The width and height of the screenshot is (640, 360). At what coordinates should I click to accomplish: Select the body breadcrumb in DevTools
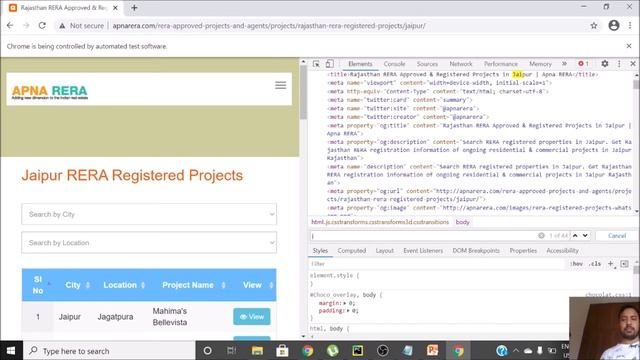click(x=462, y=222)
